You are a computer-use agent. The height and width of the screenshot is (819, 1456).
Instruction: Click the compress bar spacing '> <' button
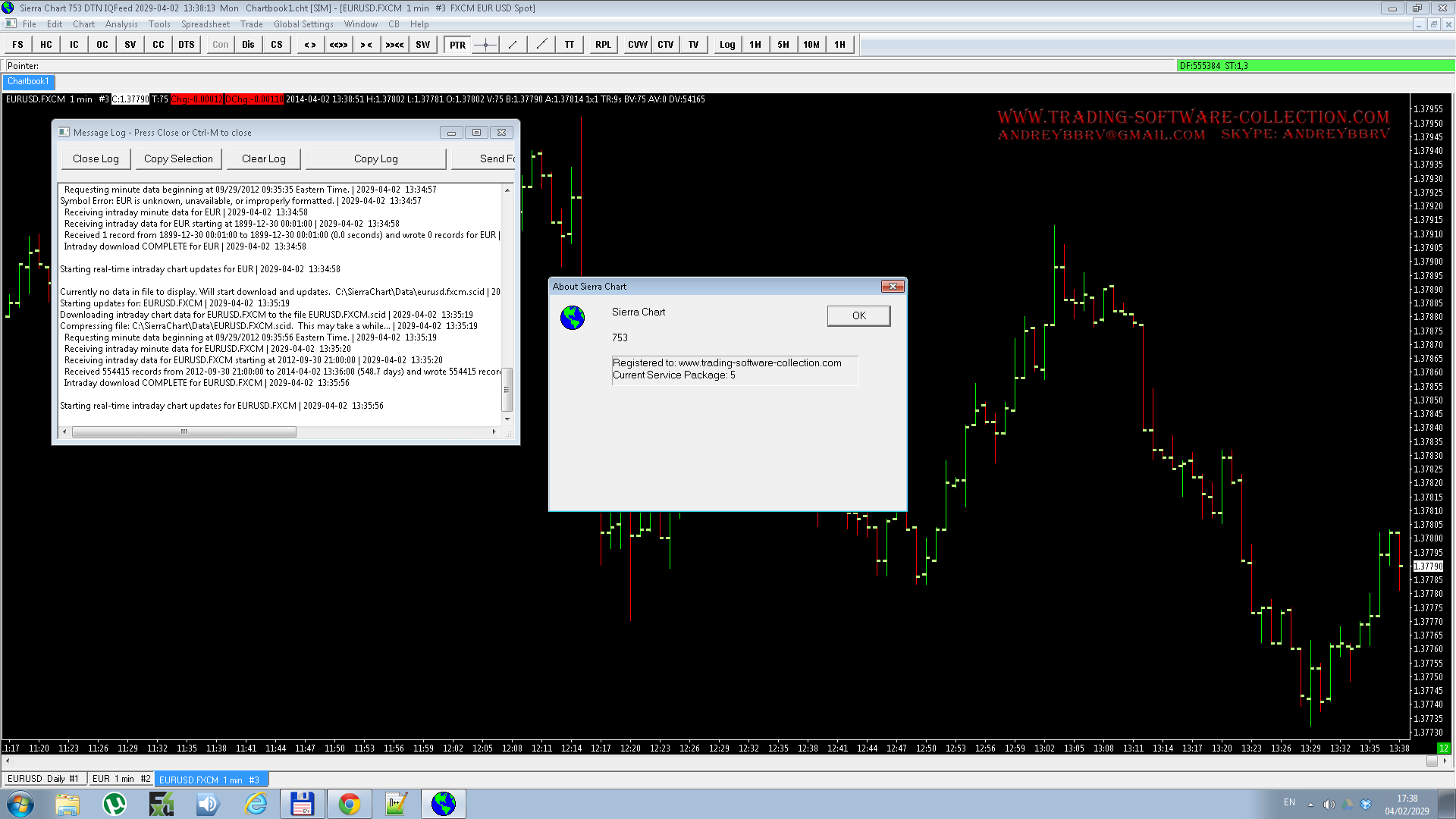click(366, 45)
